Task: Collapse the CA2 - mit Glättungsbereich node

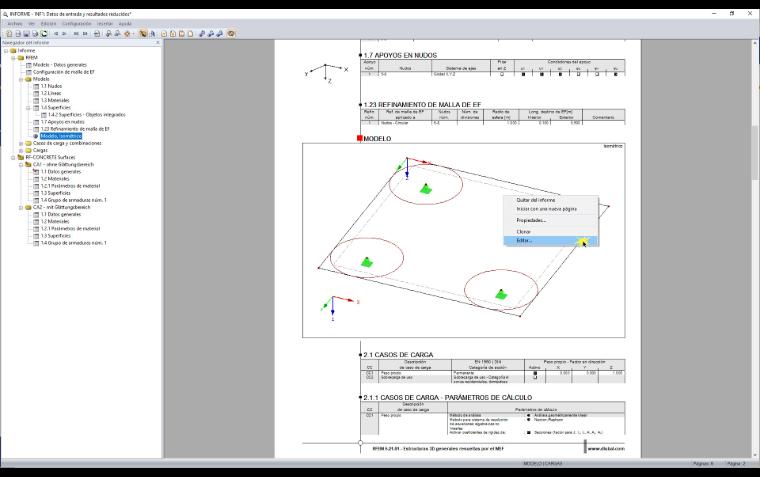Action: click(21, 207)
